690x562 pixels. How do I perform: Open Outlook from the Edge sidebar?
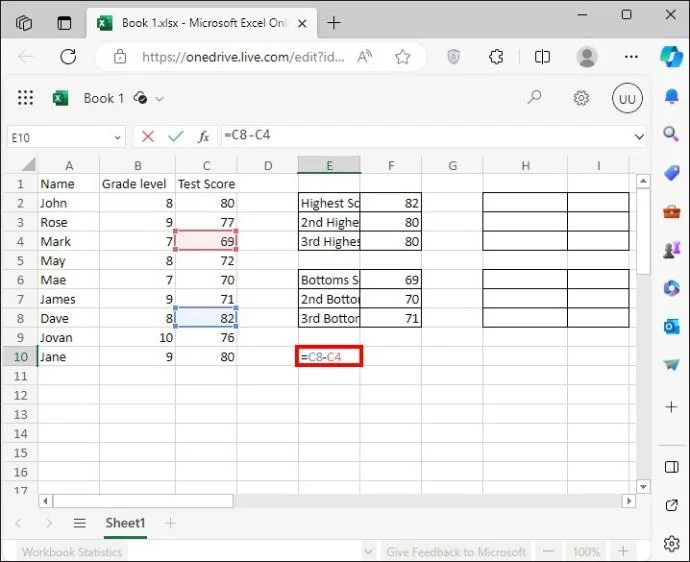click(x=672, y=327)
